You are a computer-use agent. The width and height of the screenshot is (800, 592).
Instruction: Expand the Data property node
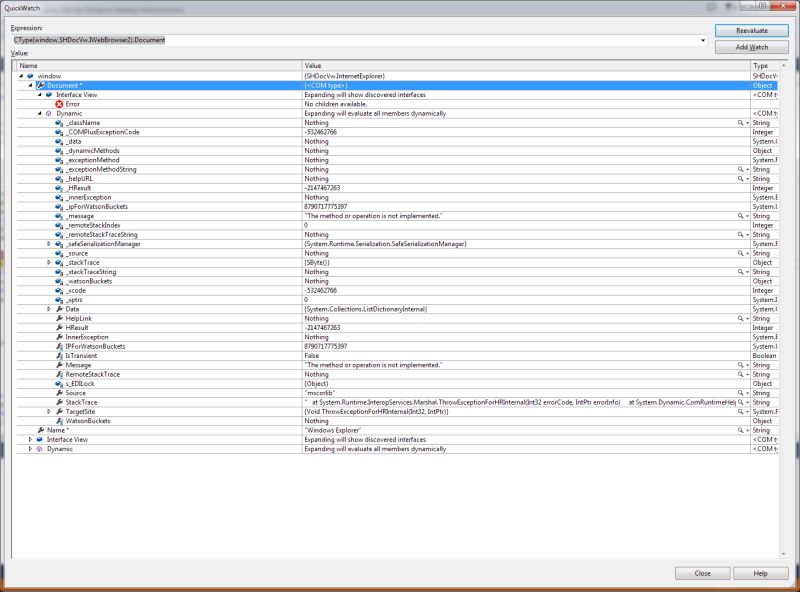point(49,309)
